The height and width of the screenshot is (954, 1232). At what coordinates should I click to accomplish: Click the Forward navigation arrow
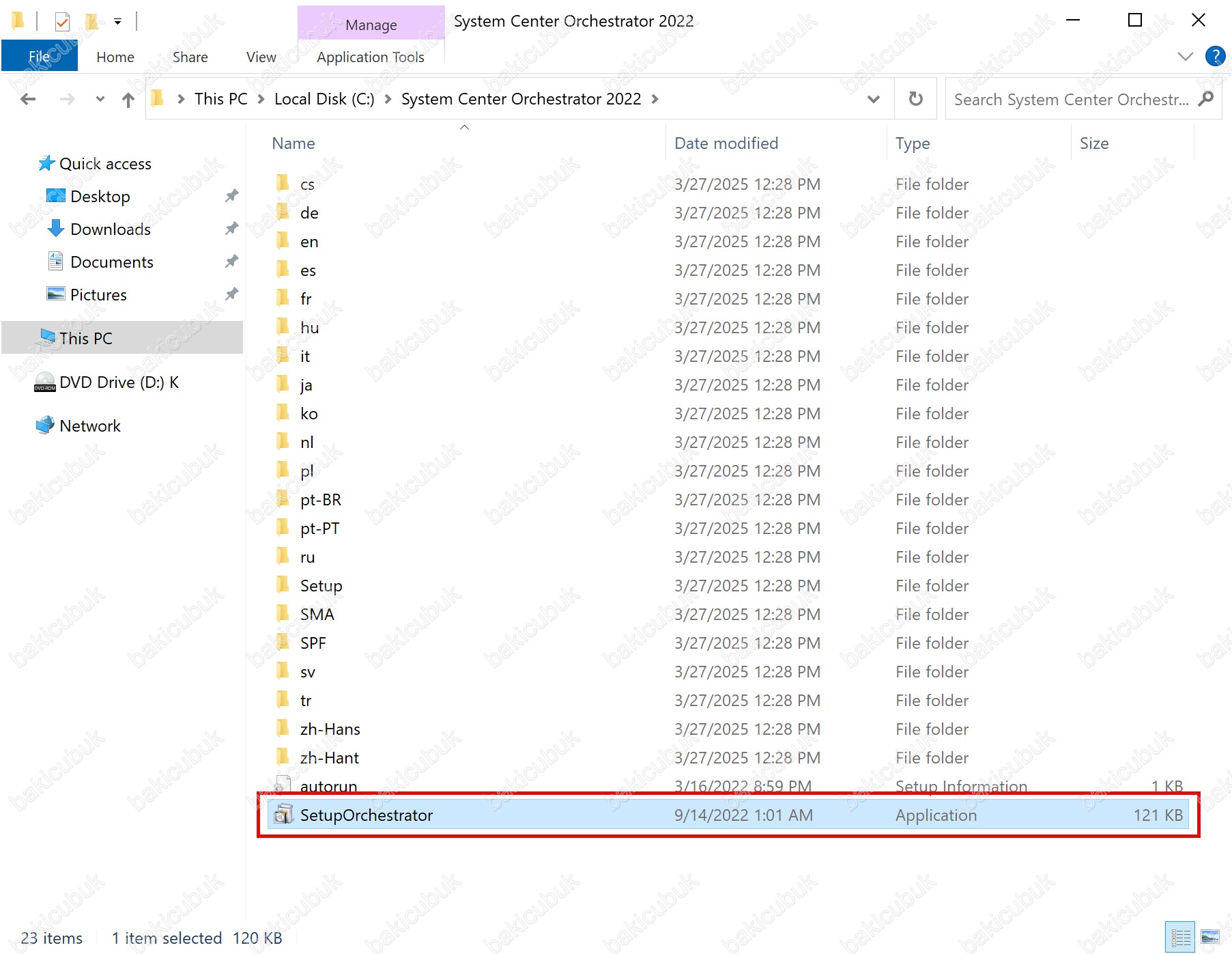coord(67,100)
